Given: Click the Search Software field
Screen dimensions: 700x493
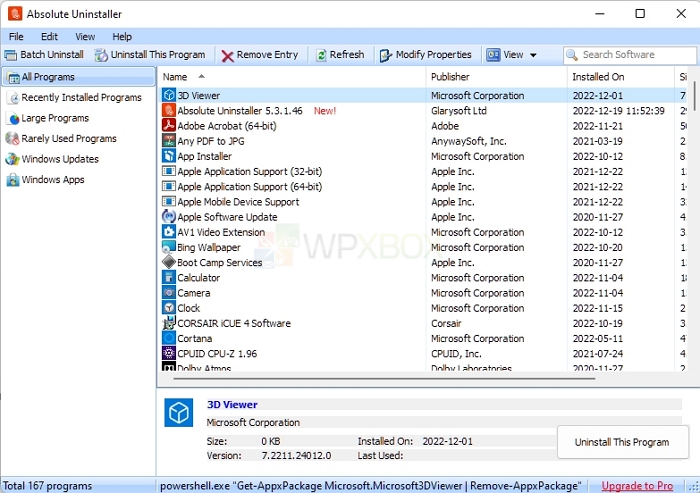Looking at the screenshot, I should click(x=630, y=55).
